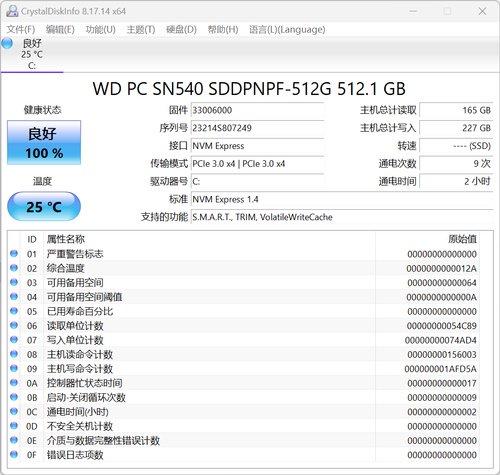Click the CrystalDiskInfo app icon in title bar
The image size is (500, 475).
(x=12, y=11)
